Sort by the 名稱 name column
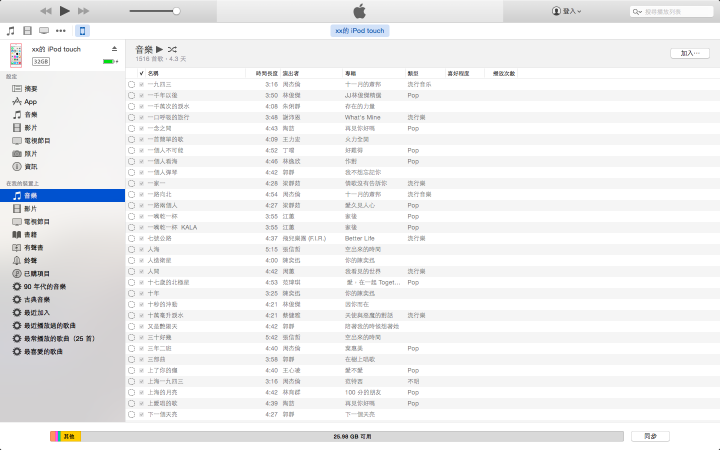The width and height of the screenshot is (720, 450). [x=196, y=73]
